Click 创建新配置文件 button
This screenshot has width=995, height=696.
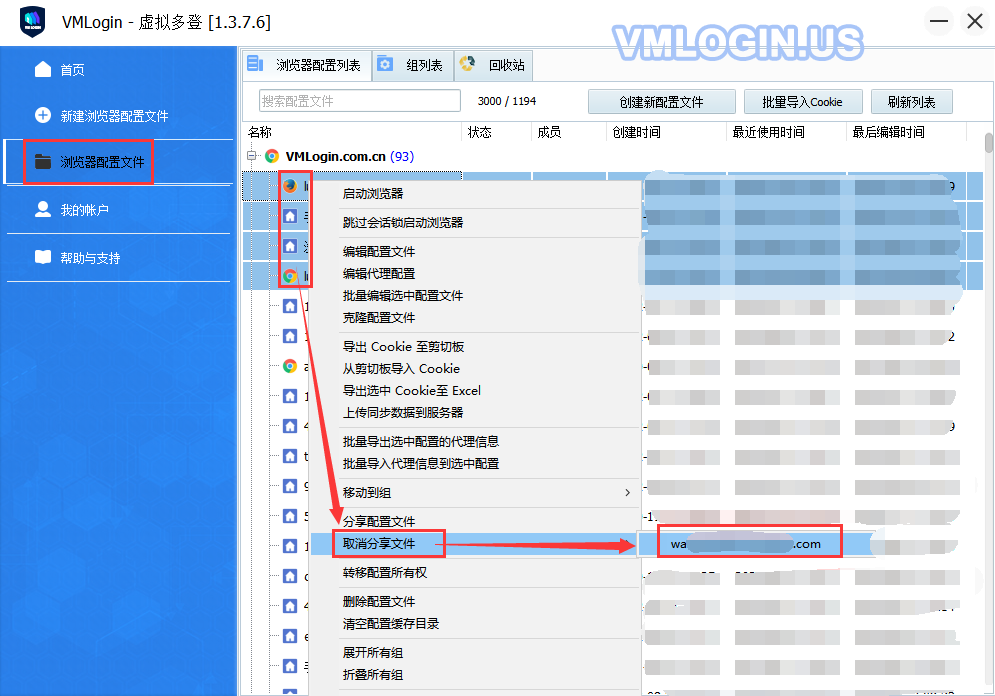[661, 102]
